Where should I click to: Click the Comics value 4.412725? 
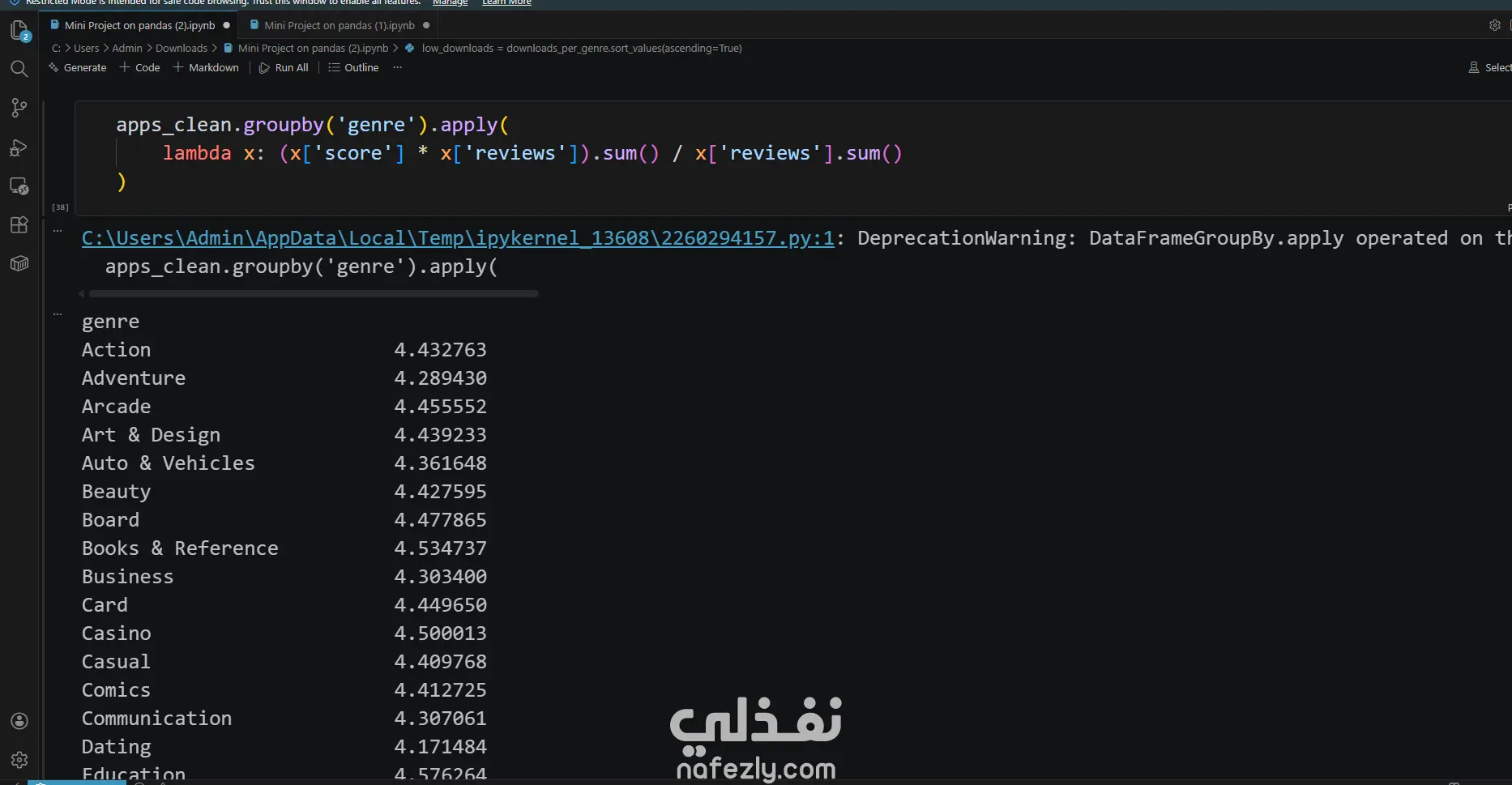point(440,690)
